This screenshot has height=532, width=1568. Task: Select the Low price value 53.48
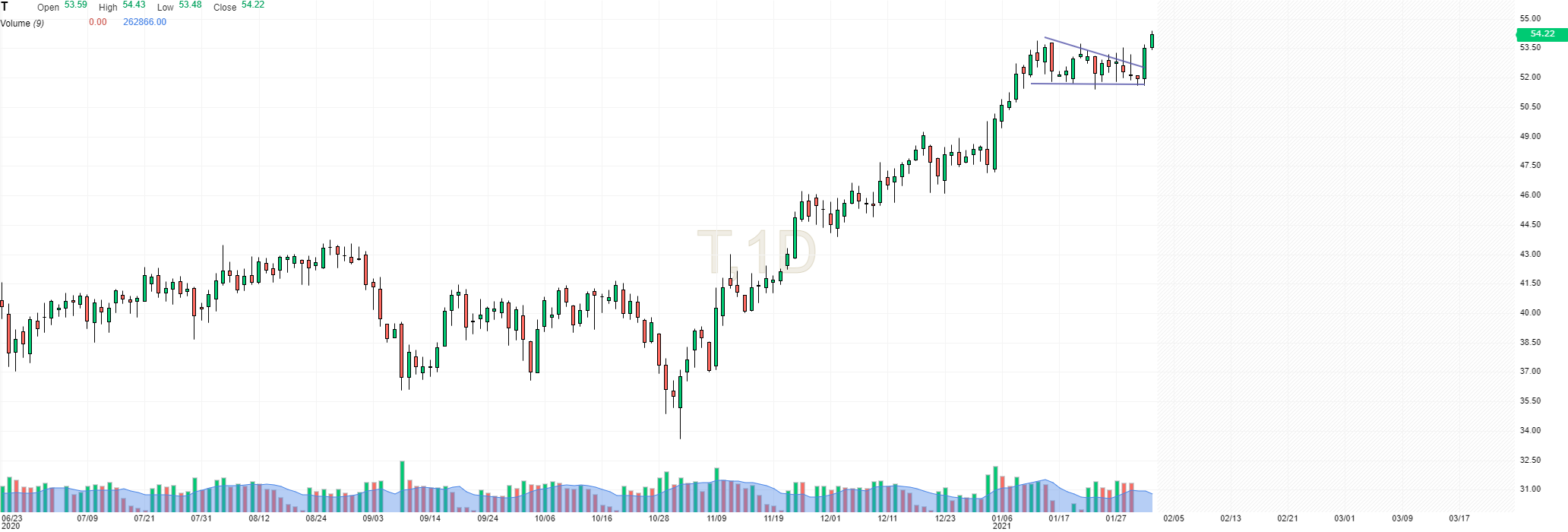(190, 5)
